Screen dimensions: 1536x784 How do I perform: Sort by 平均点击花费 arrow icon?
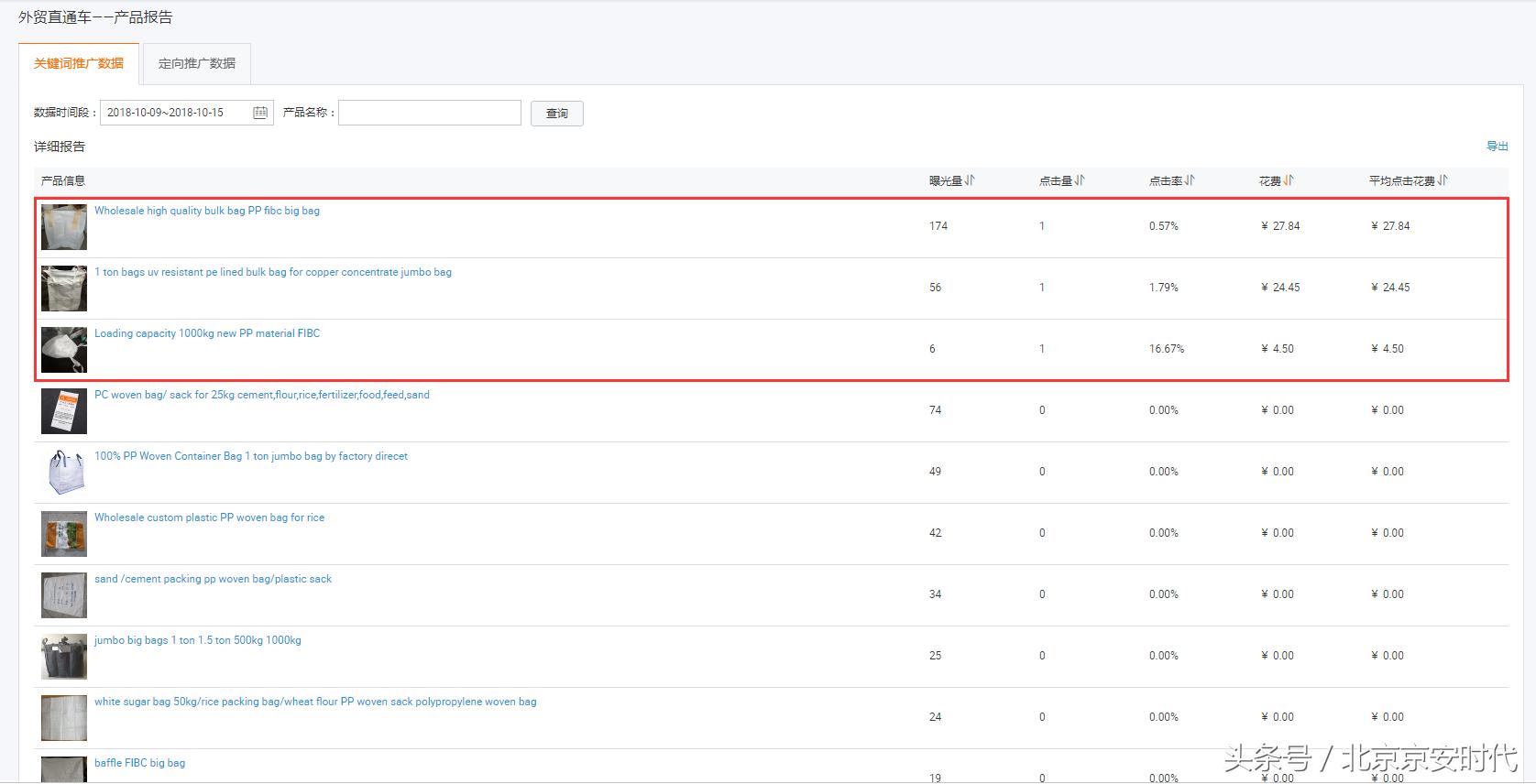(1443, 180)
